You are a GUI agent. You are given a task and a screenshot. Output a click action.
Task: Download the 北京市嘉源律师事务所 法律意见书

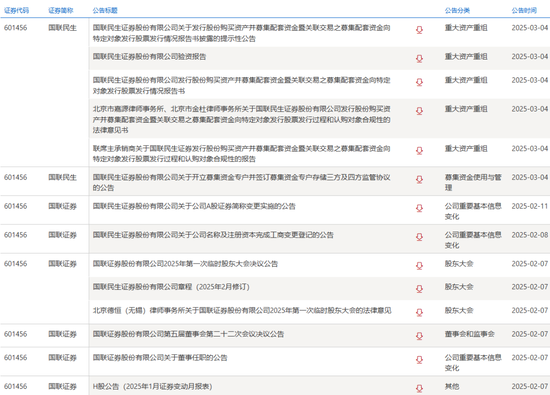pos(419,111)
